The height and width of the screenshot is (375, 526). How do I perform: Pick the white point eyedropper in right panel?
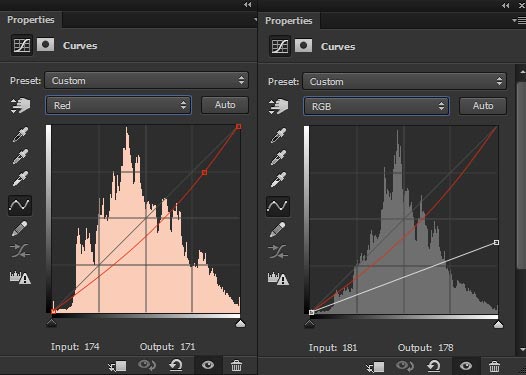point(278,179)
